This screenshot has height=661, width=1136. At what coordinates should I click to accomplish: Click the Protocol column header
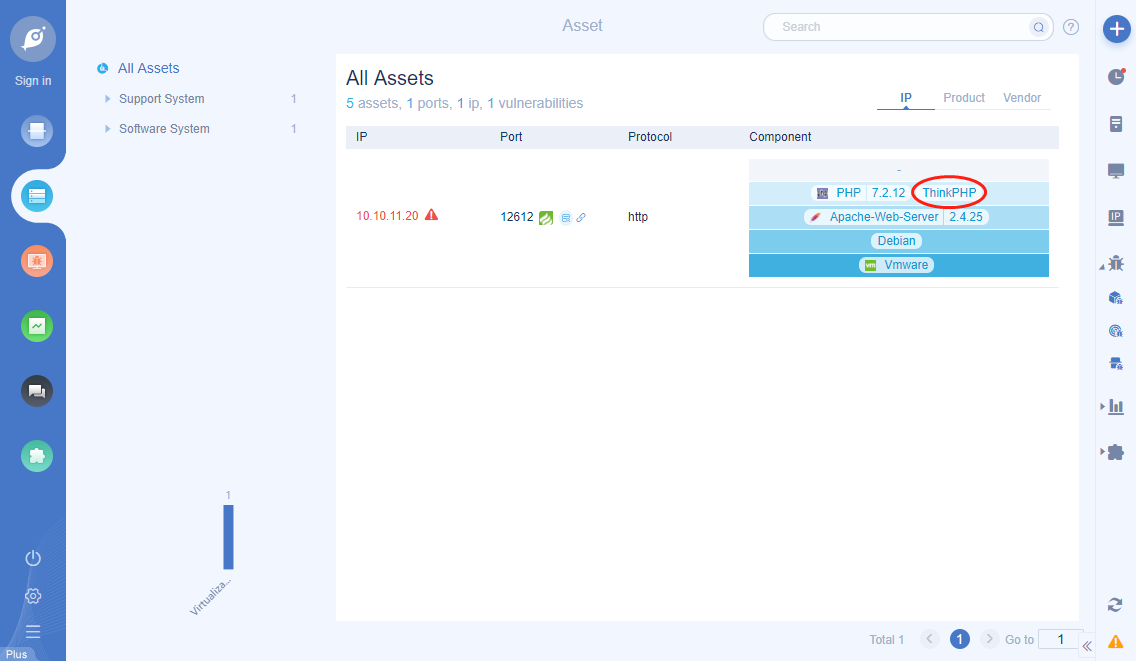[x=650, y=137]
